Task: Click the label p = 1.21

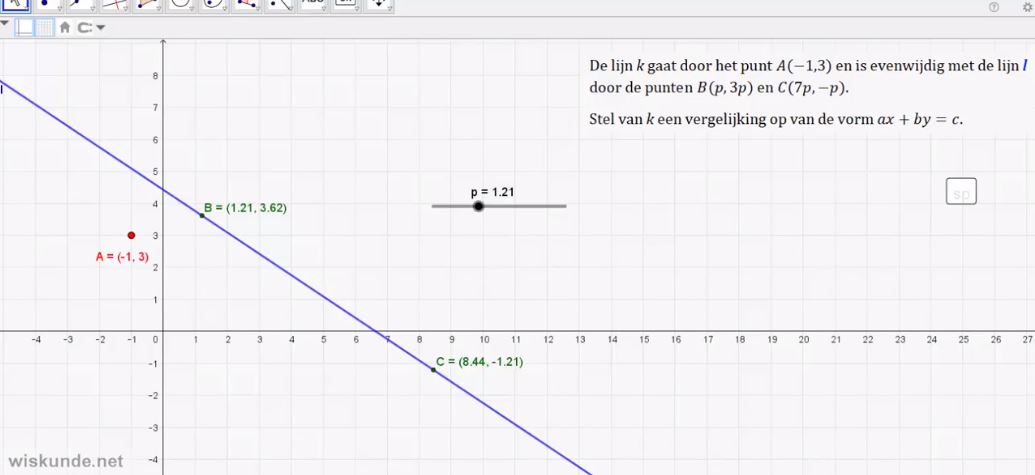Action: coord(492,193)
